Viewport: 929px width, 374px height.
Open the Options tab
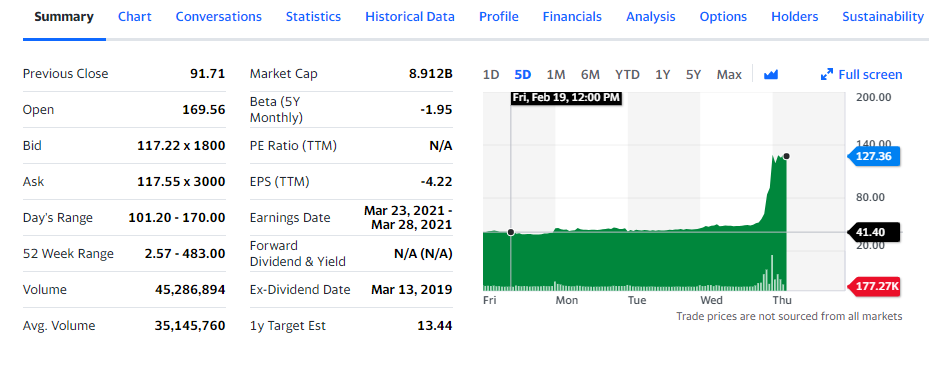coord(723,17)
